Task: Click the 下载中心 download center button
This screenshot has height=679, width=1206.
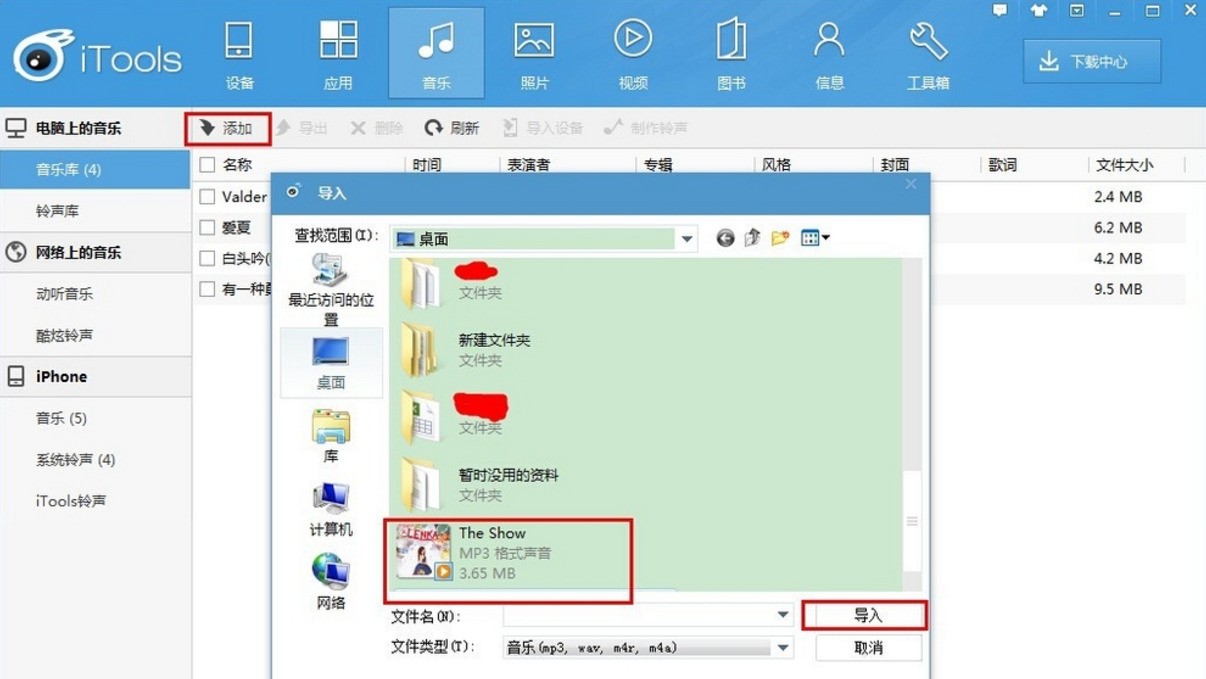Action: (1092, 62)
